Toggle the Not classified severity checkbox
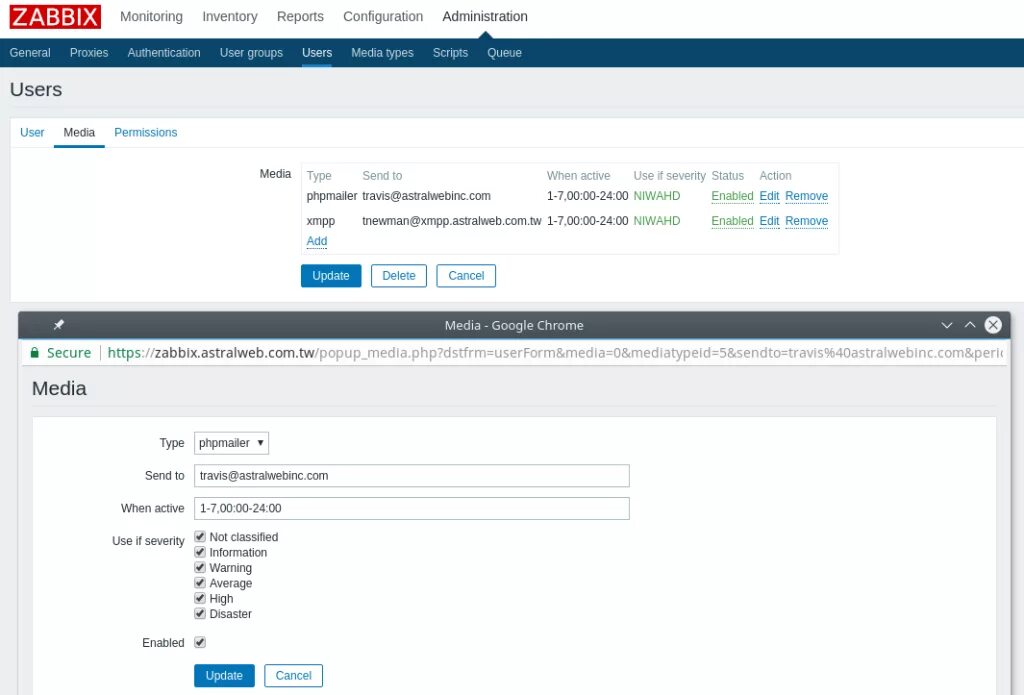 tap(200, 536)
